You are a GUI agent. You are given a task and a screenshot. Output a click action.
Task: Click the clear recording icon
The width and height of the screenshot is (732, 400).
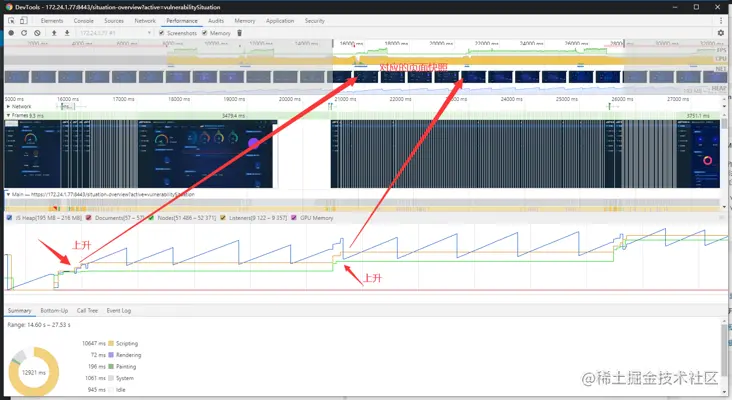pos(37,33)
